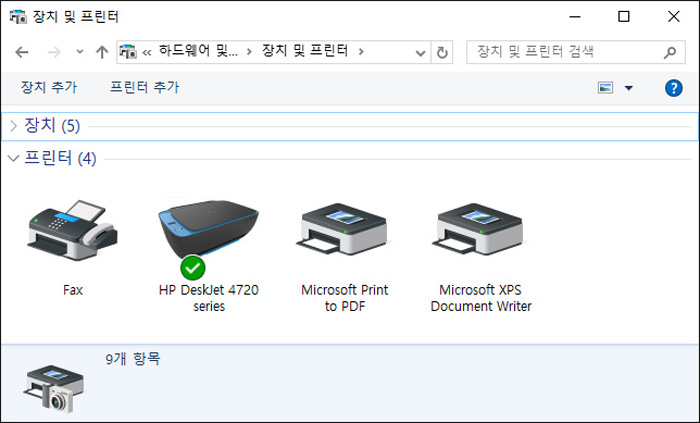This screenshot has width=700, height=423.
Task: Open the address bar history dropdown
Action: tap(422, 51)
